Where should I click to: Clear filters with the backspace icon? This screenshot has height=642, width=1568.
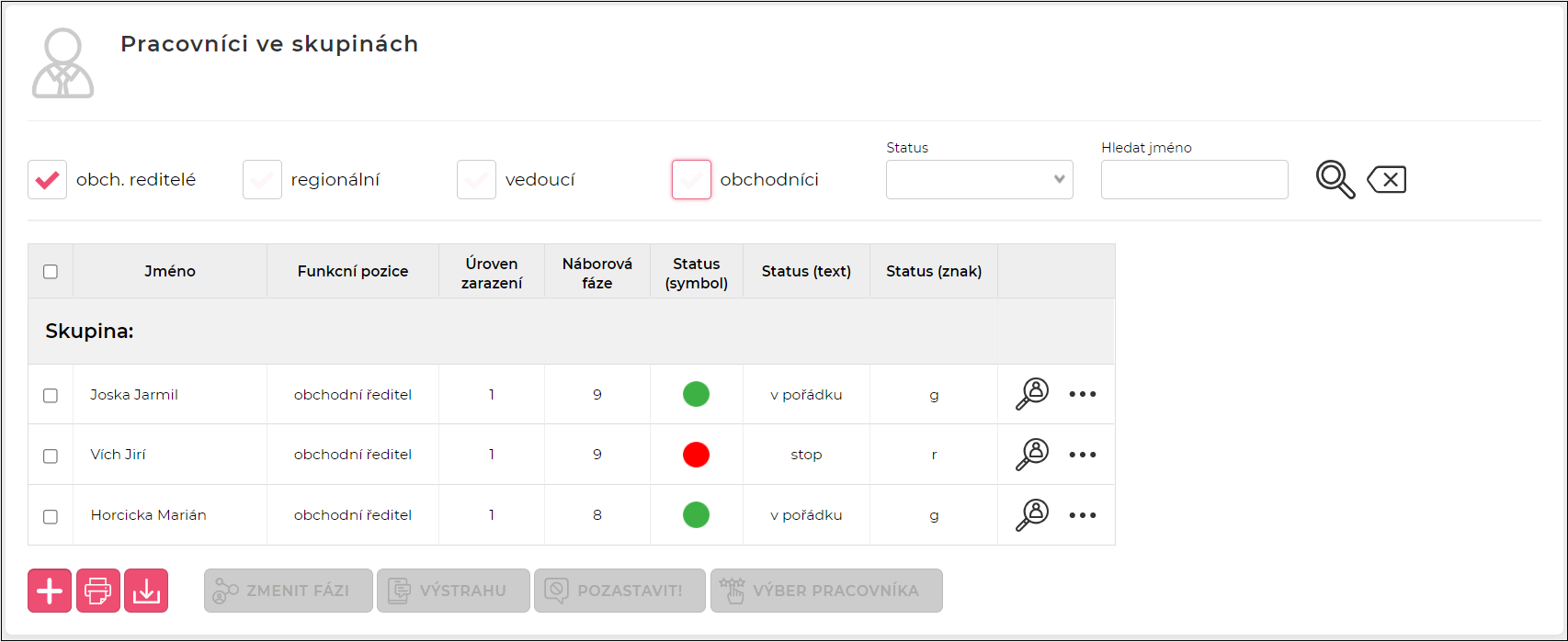(1387, 180)
